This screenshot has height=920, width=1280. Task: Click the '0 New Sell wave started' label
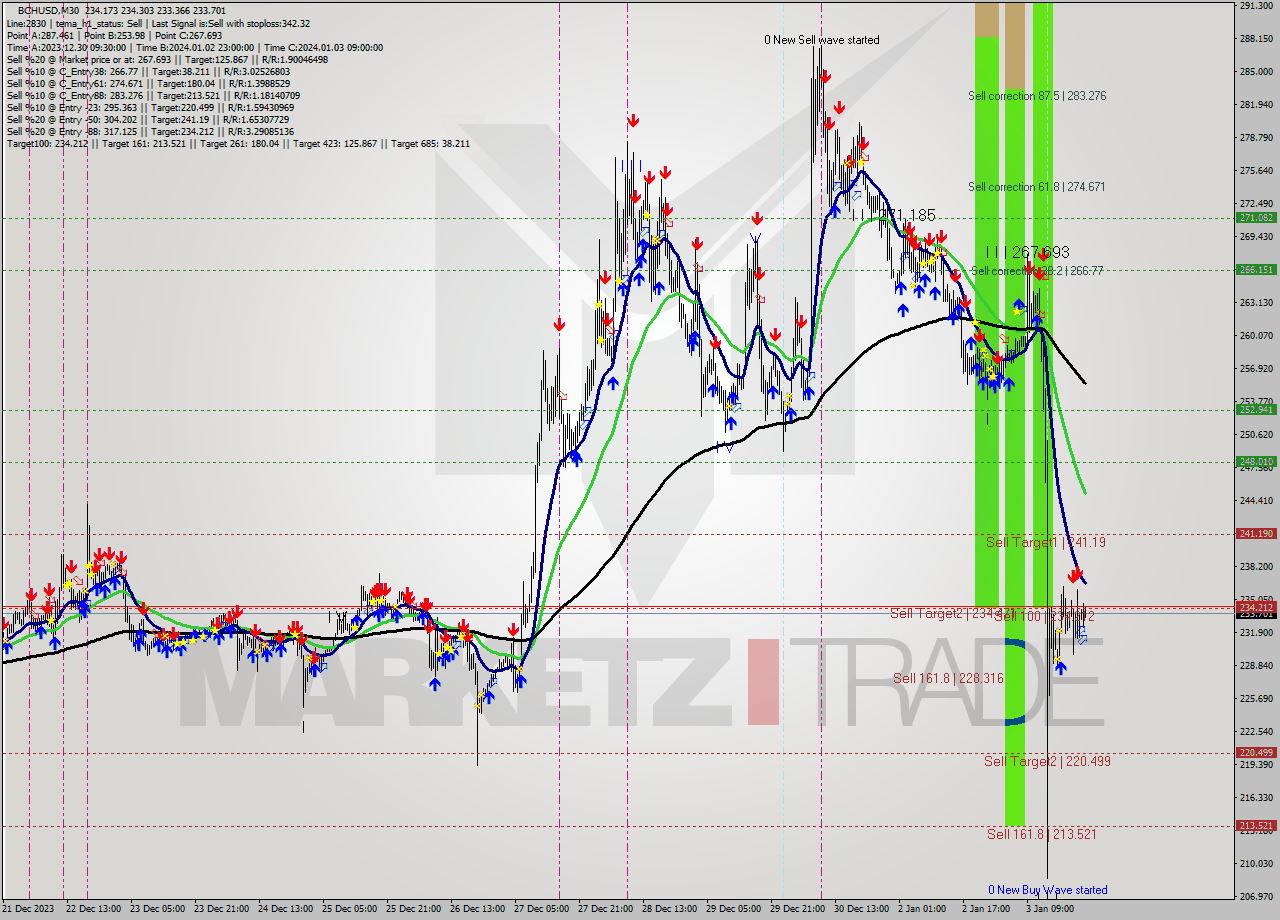[822, 40]
